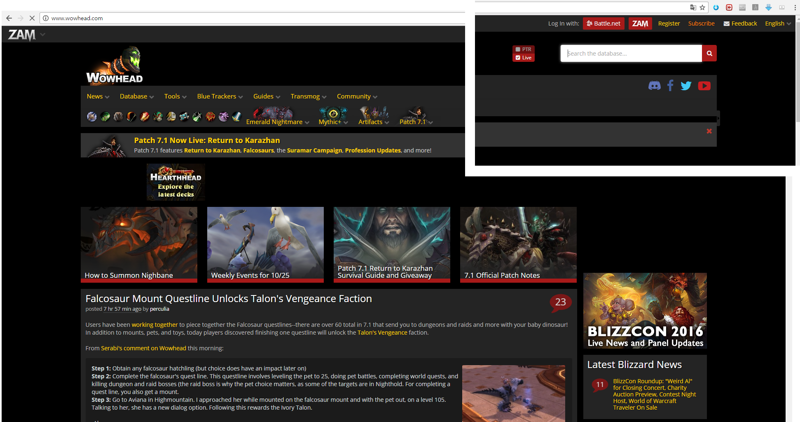Image resolution: width=800 pixels, height=422 pixels.
Task: Open Serabi's comment on Wowhead link
Action: pyautogui.click(x=143, y=349)
